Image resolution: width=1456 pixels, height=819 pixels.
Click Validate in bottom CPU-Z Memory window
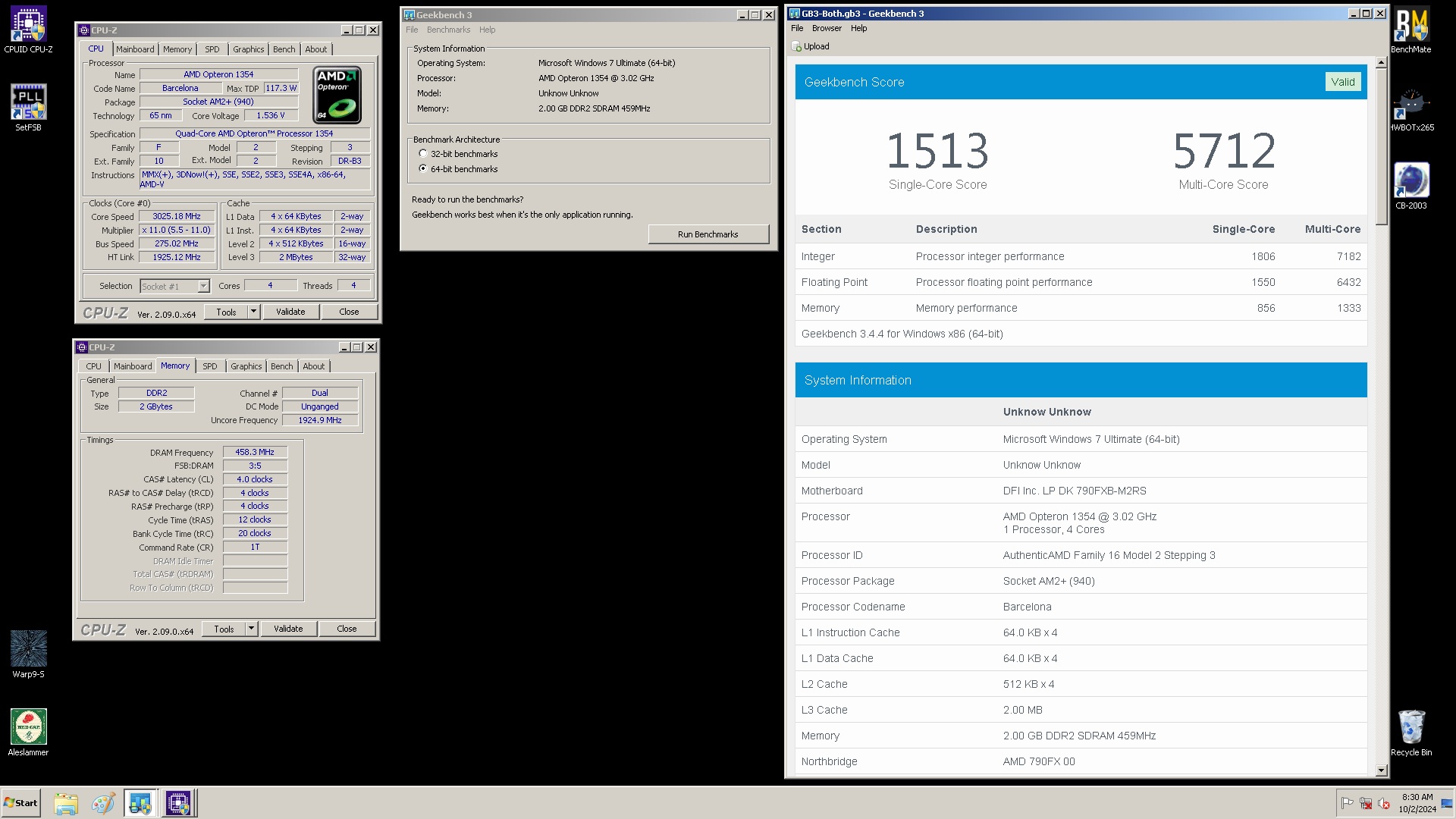tap(288, 629)
